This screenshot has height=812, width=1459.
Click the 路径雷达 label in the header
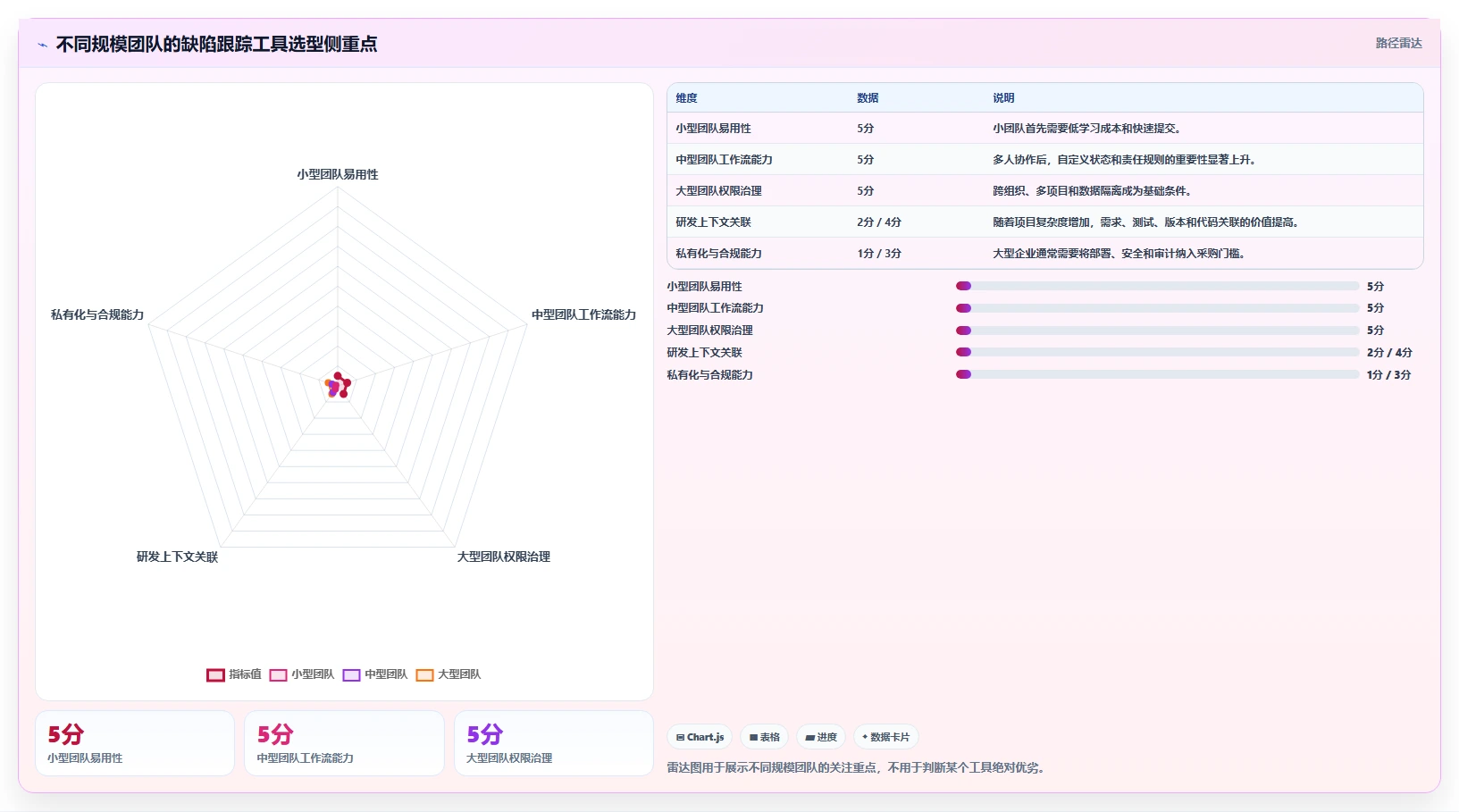1398,43
